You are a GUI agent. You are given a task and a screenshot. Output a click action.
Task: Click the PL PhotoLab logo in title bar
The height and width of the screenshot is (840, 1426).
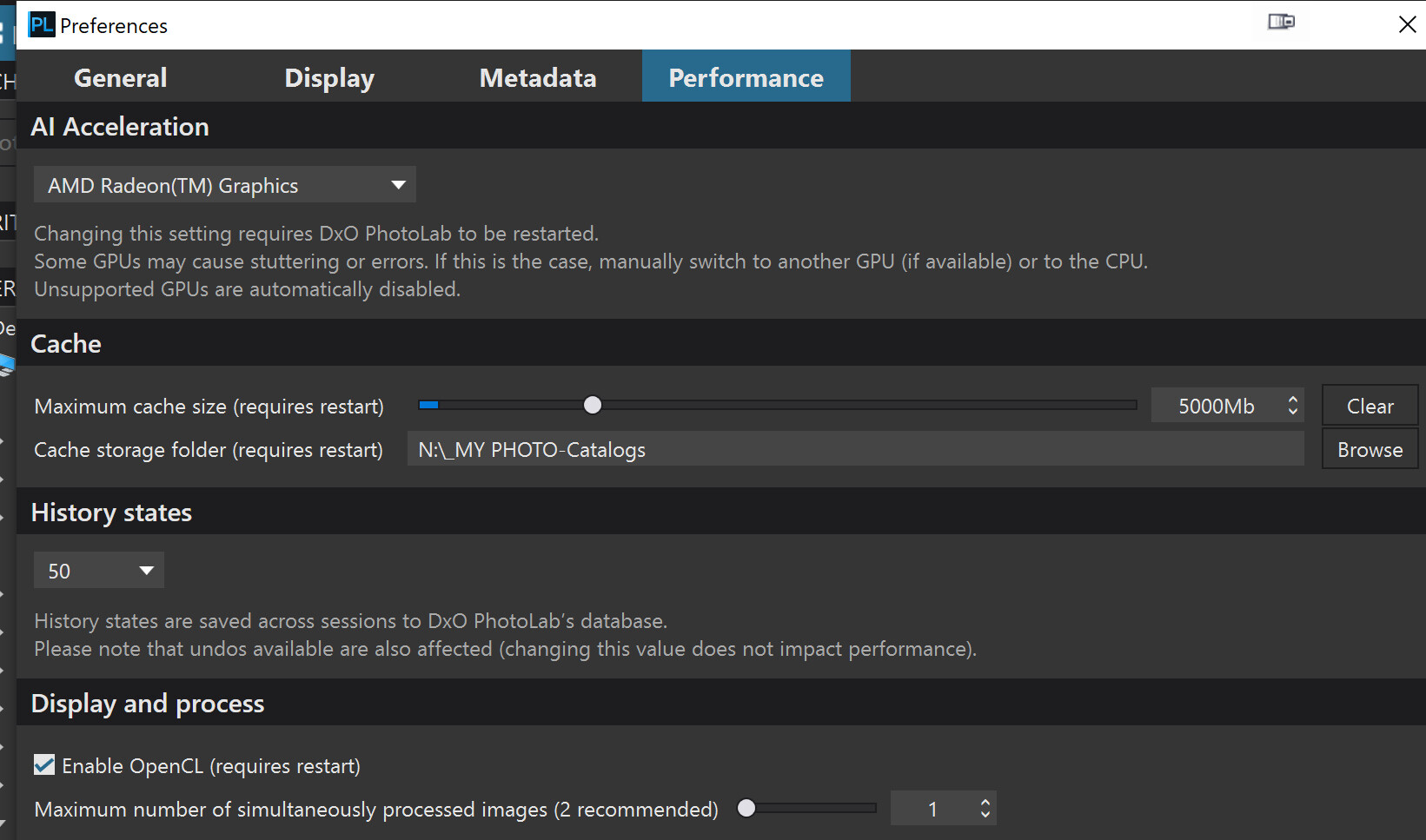[x=41, y=25]
